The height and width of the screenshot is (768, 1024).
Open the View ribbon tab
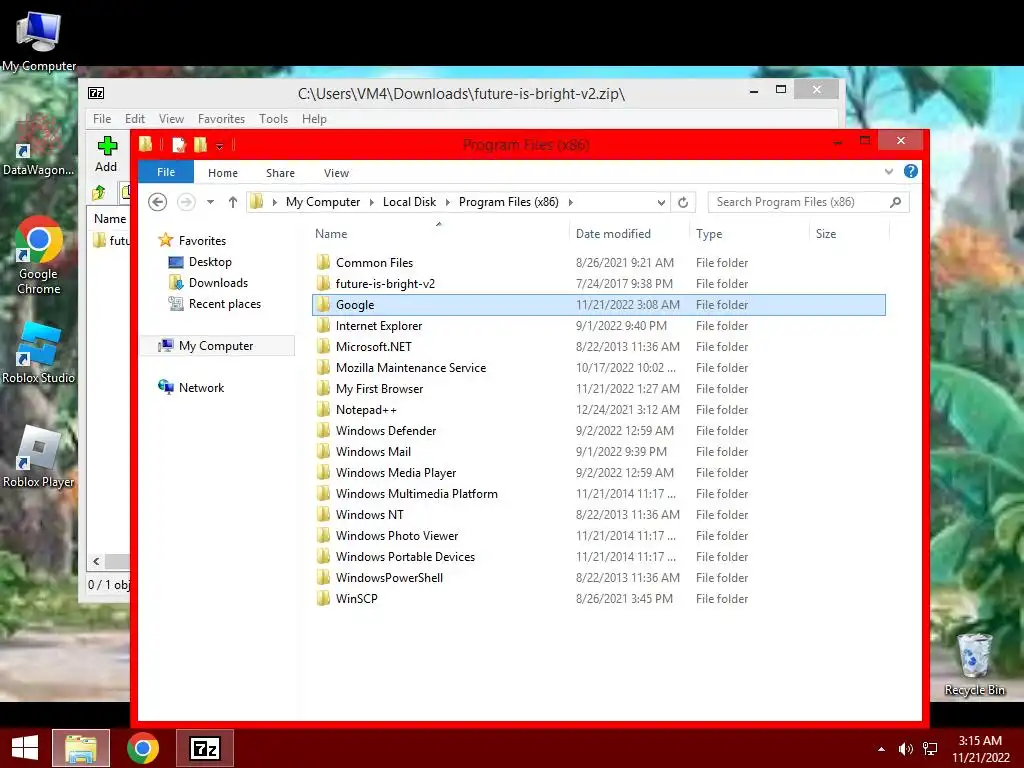pyautogui.click(x=336, y=173)
